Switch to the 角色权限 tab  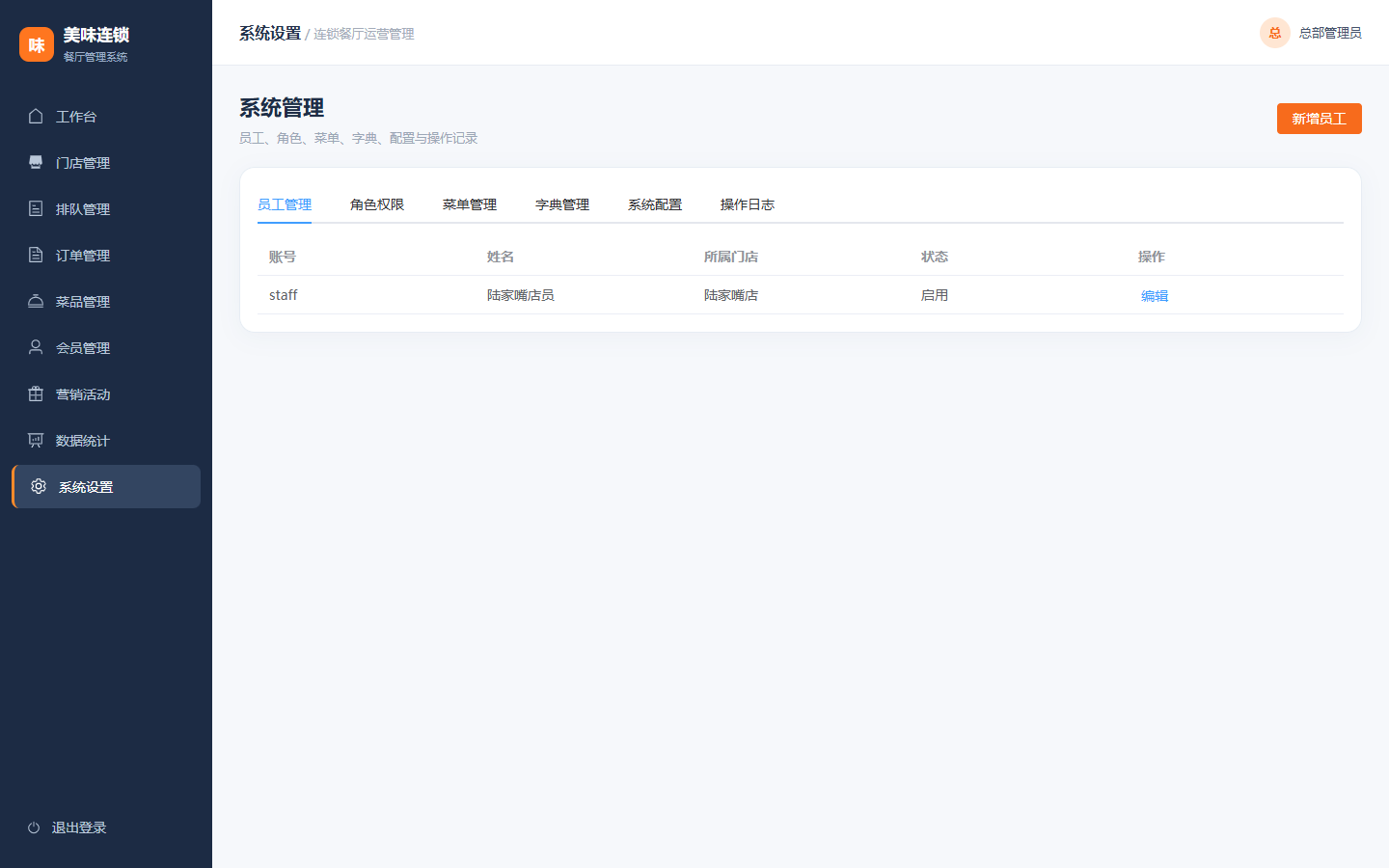point(377,204)
